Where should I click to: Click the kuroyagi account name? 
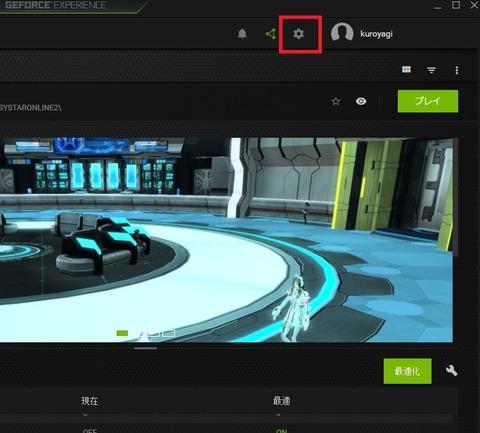click(x=376, y=34)
